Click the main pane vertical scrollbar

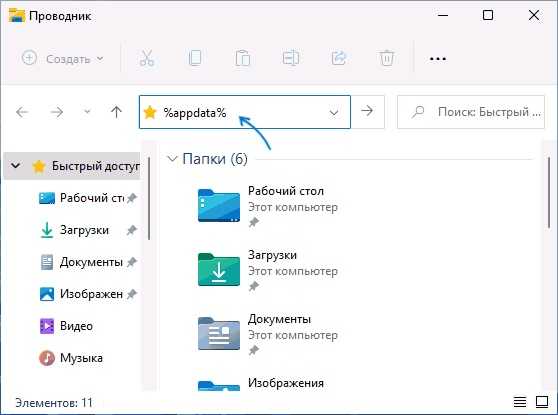550,192
